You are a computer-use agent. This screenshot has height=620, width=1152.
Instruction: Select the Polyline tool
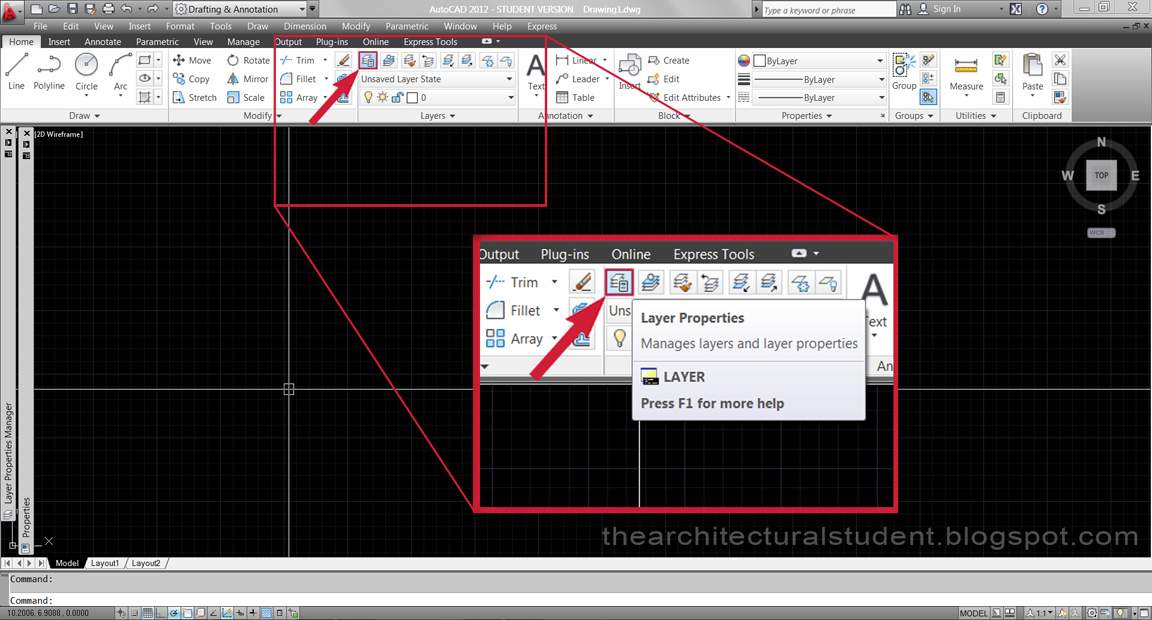pos(48,72)
